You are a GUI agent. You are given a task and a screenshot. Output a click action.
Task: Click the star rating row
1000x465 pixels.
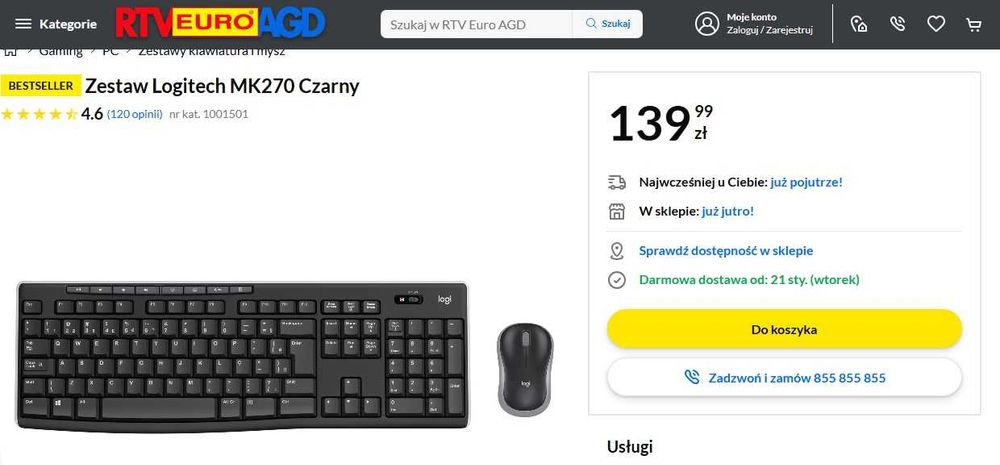coord(39,114)
